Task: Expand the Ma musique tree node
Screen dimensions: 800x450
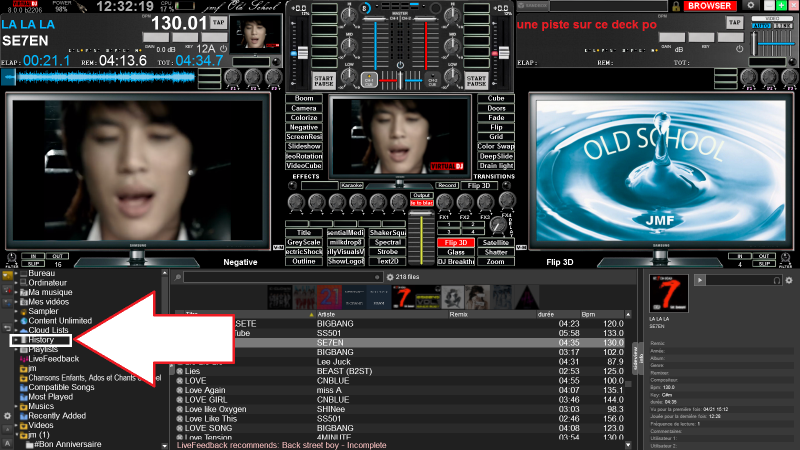Action: point(16,292)
